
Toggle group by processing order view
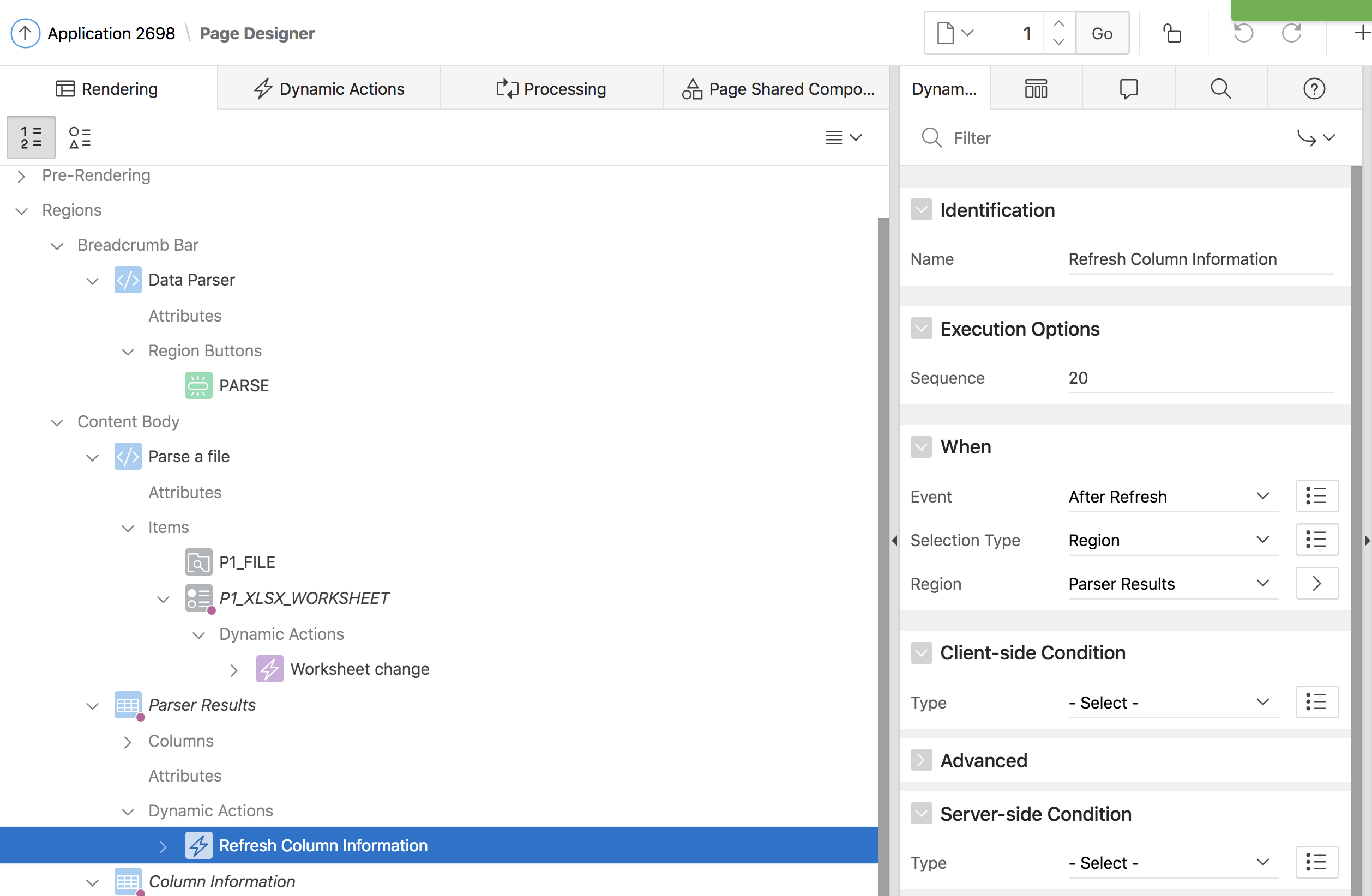click(x=31, y=137)
